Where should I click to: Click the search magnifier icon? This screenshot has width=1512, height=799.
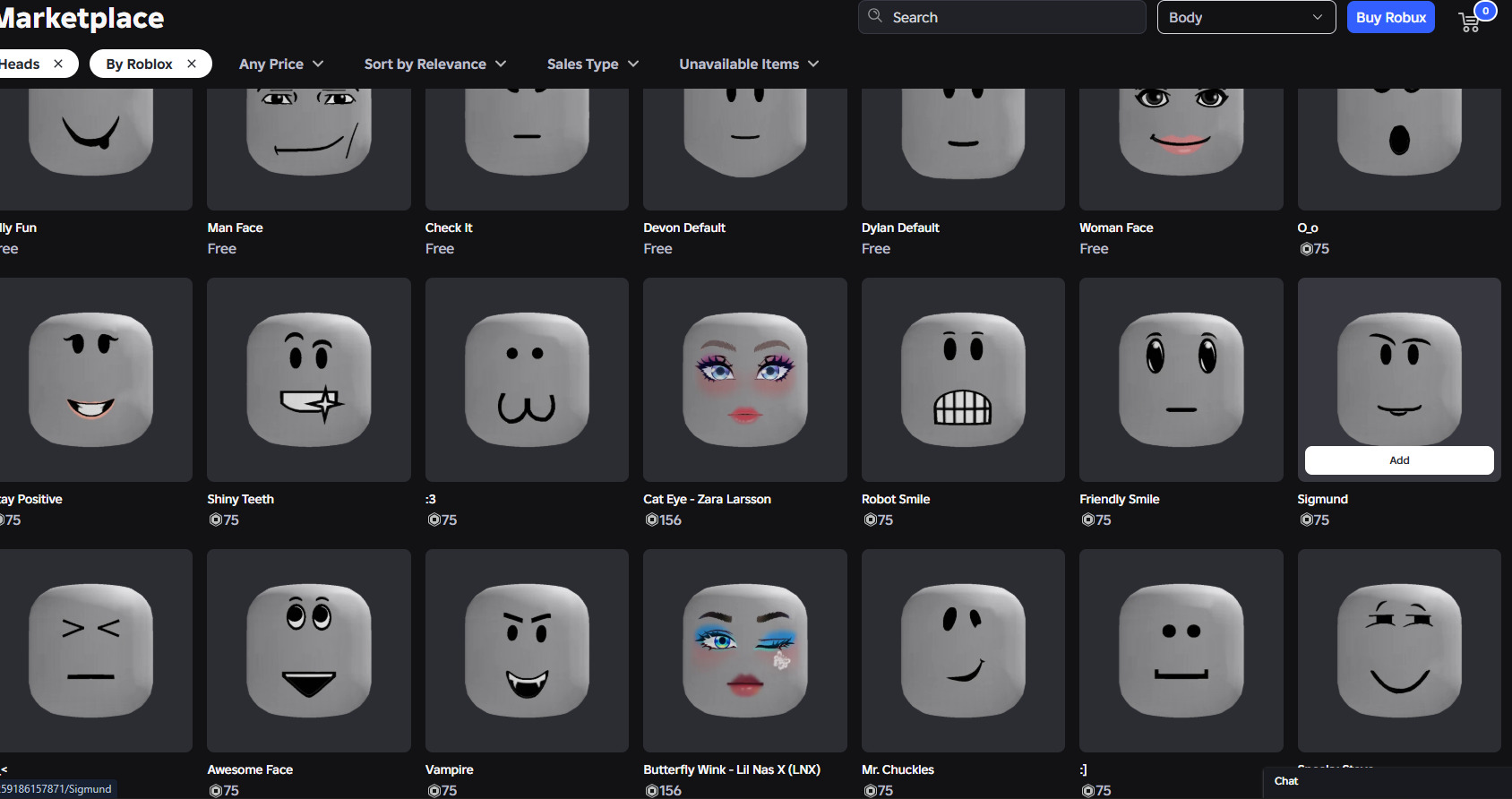[875, 16]
